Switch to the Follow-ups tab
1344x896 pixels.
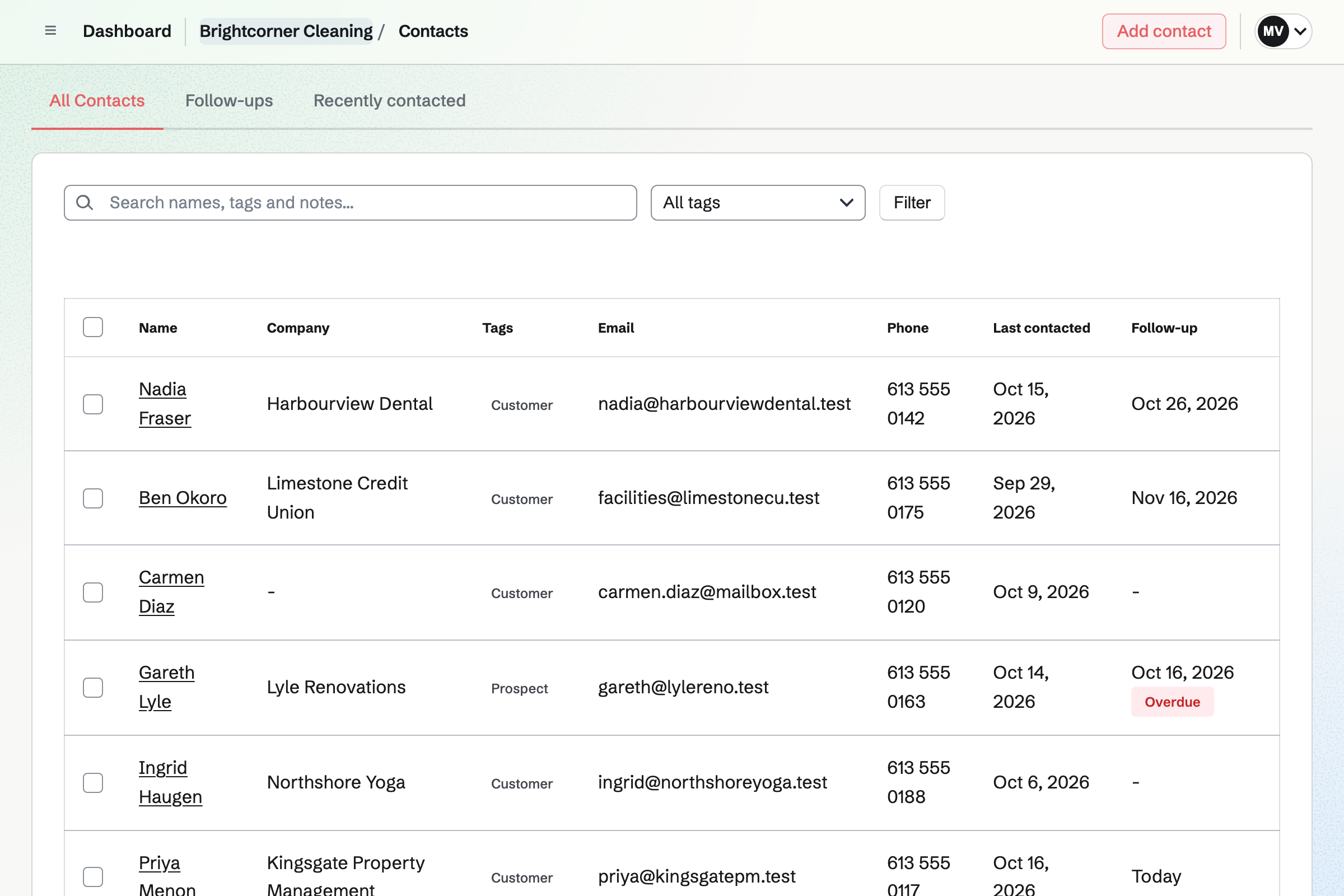[x=229, y=101]
